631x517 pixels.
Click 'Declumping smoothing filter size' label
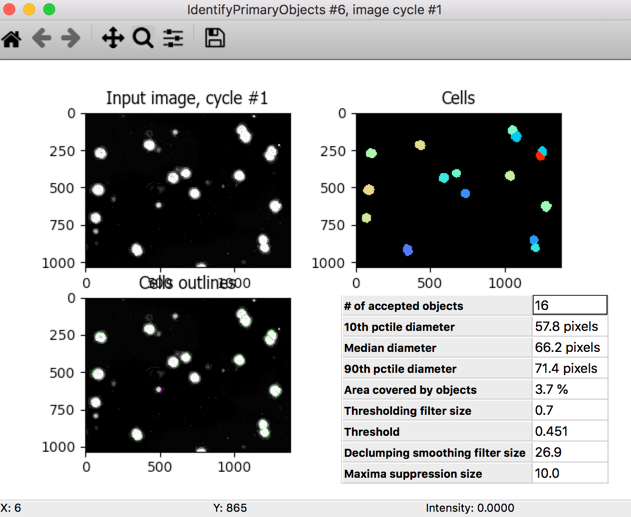point(435,453)
